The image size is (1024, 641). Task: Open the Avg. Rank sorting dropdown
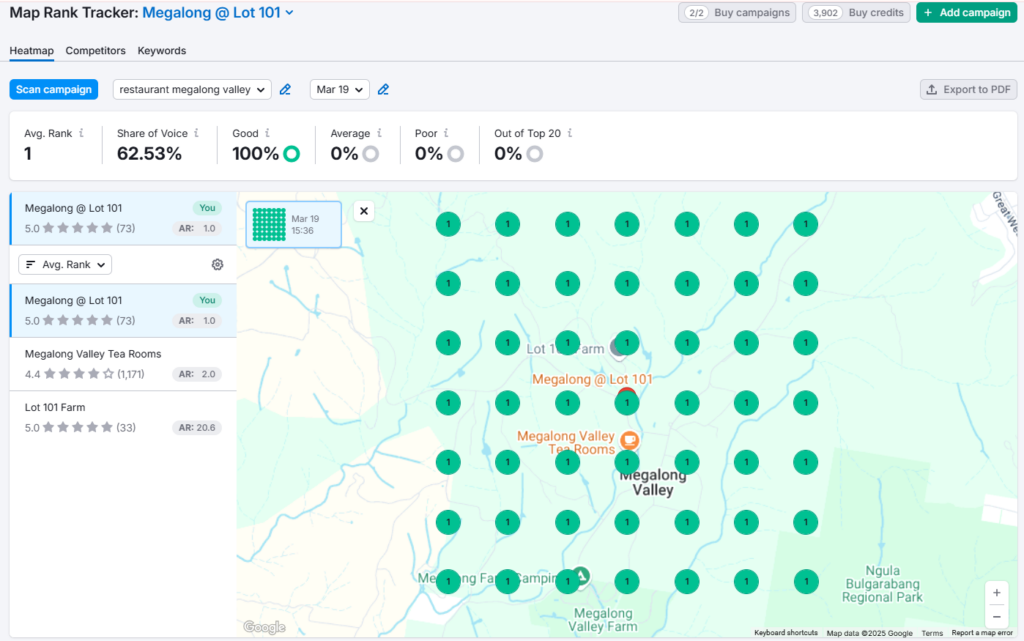[64, 264]
